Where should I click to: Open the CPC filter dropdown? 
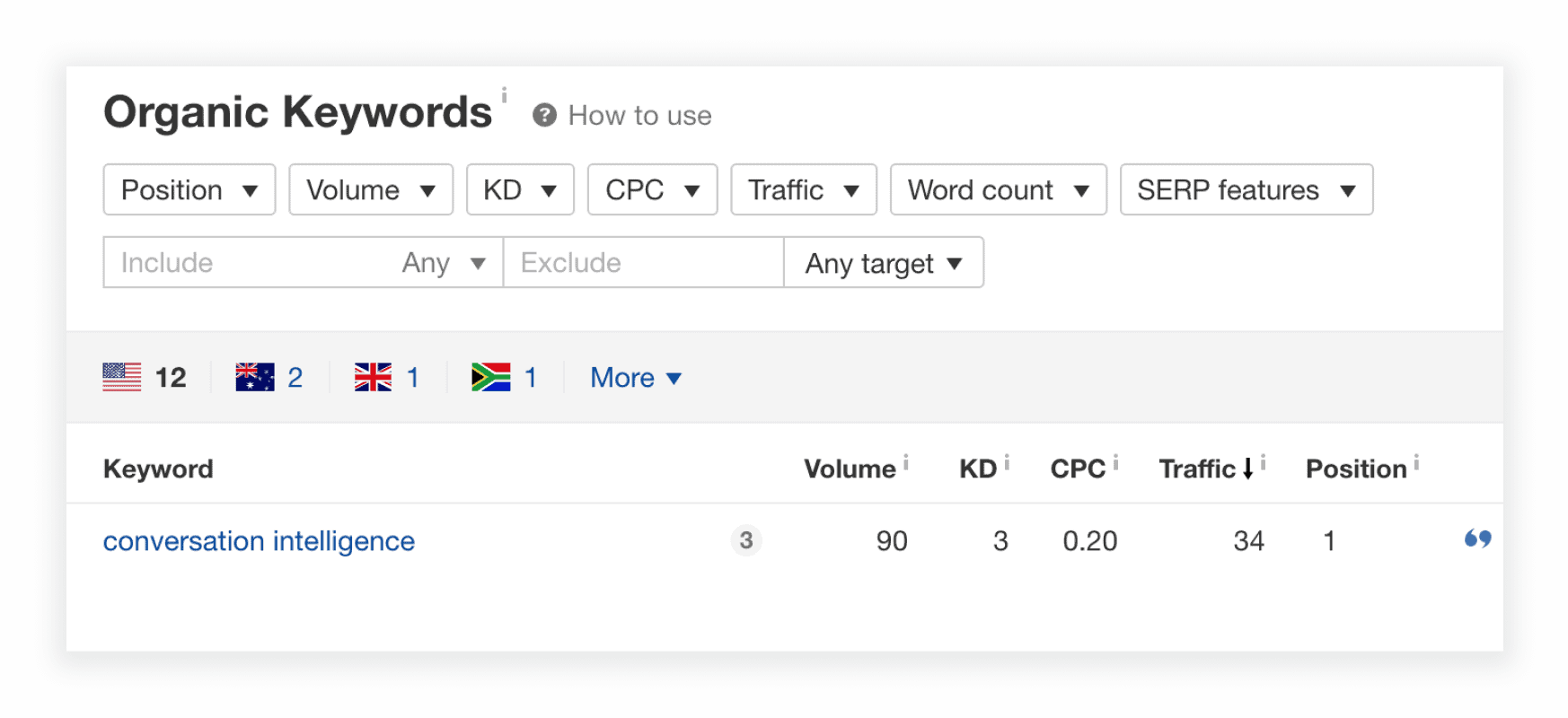point(653,189)
